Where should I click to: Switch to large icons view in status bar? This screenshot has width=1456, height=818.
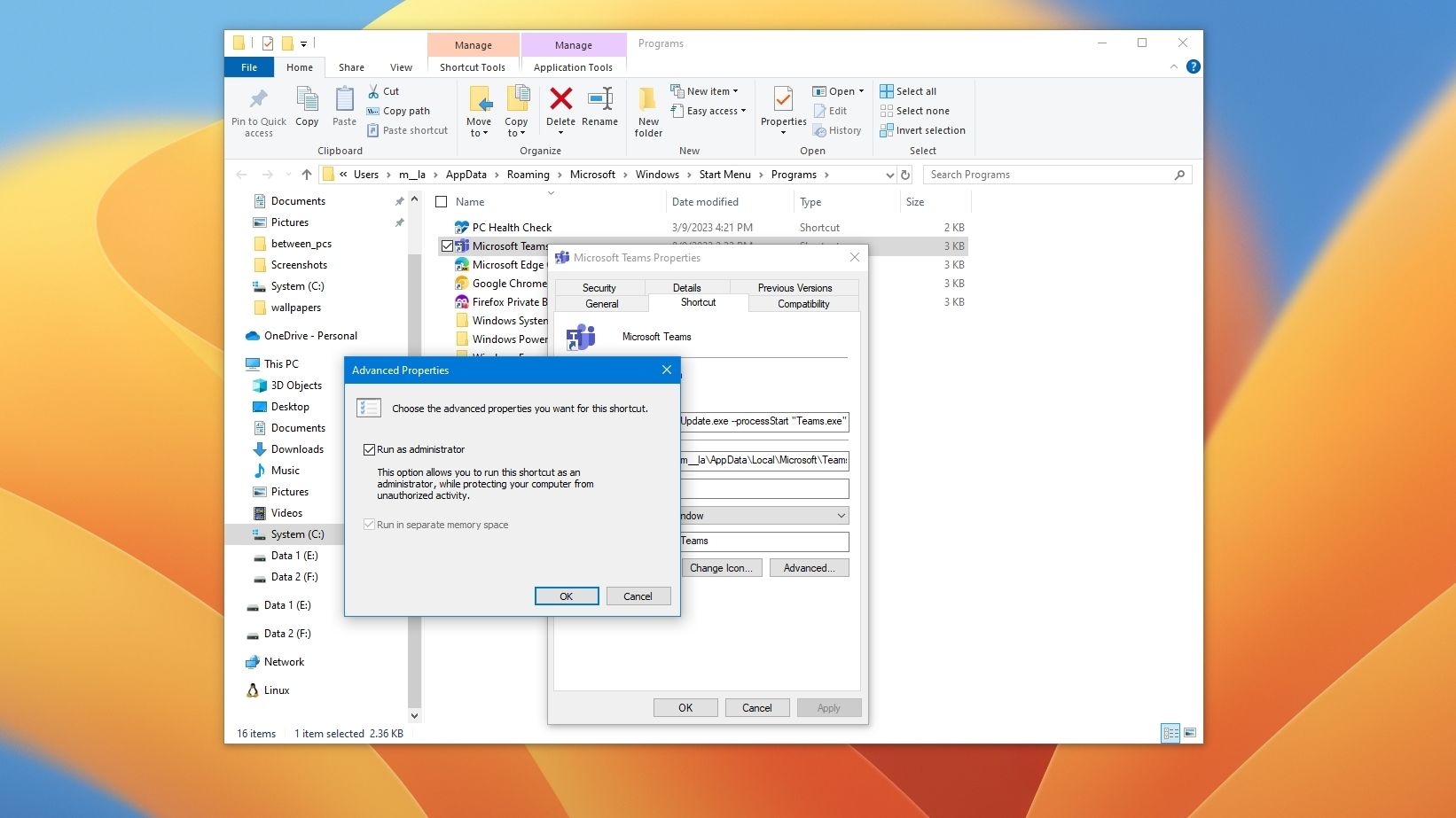click(1190, 733)
